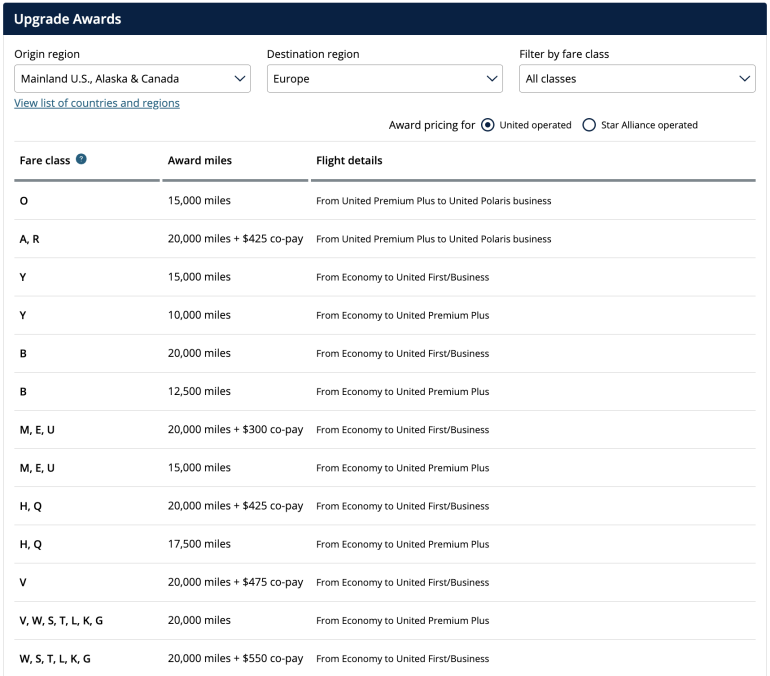Click the 20,000 miles + $550 co-pay cell
Screen dimensions: 770x676
(x=235, y=659)
